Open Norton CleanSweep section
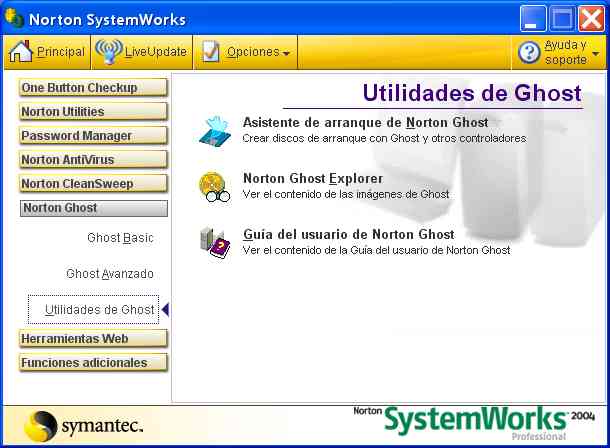Viewport: 610px width, 448px height. 93,184
